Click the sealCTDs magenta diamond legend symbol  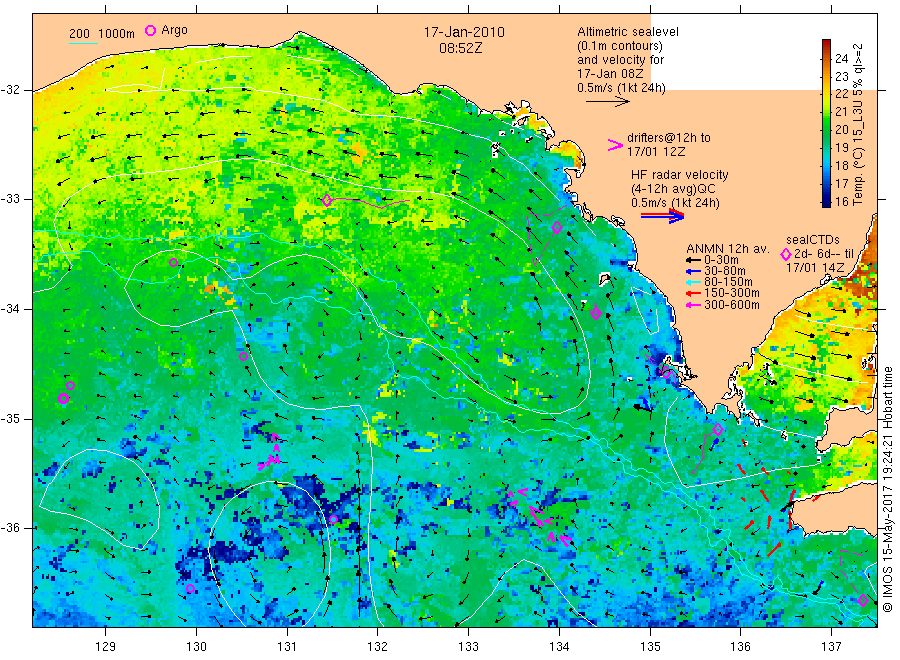pyautogui.click(x=786, y=254)
